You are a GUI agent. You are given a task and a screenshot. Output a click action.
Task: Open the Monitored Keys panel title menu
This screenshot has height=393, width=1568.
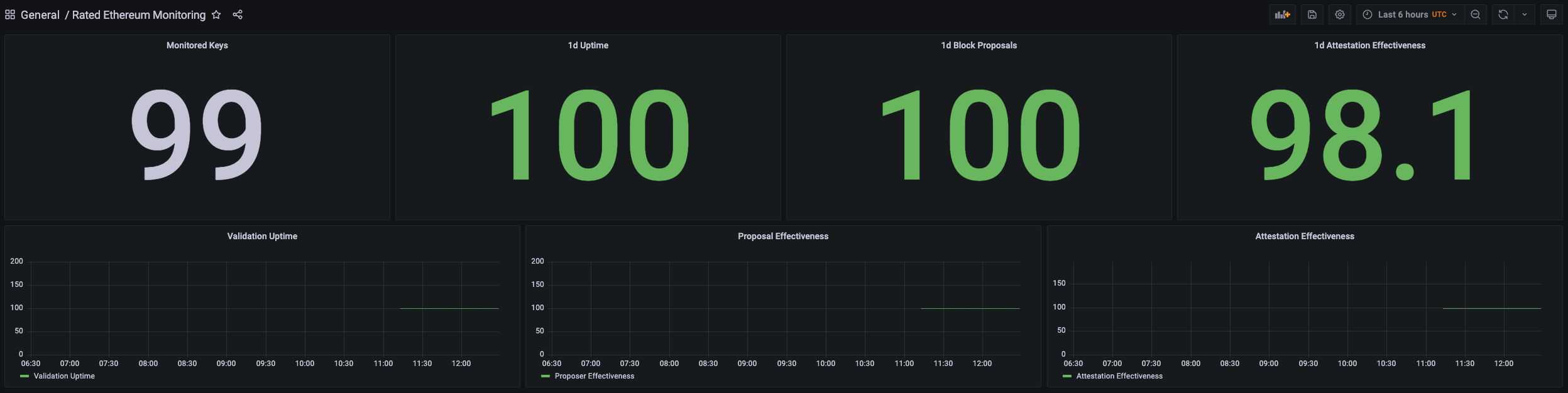(x=197, y=45)
